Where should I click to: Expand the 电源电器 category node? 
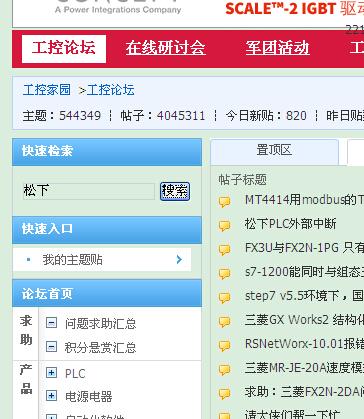(51, 396)
